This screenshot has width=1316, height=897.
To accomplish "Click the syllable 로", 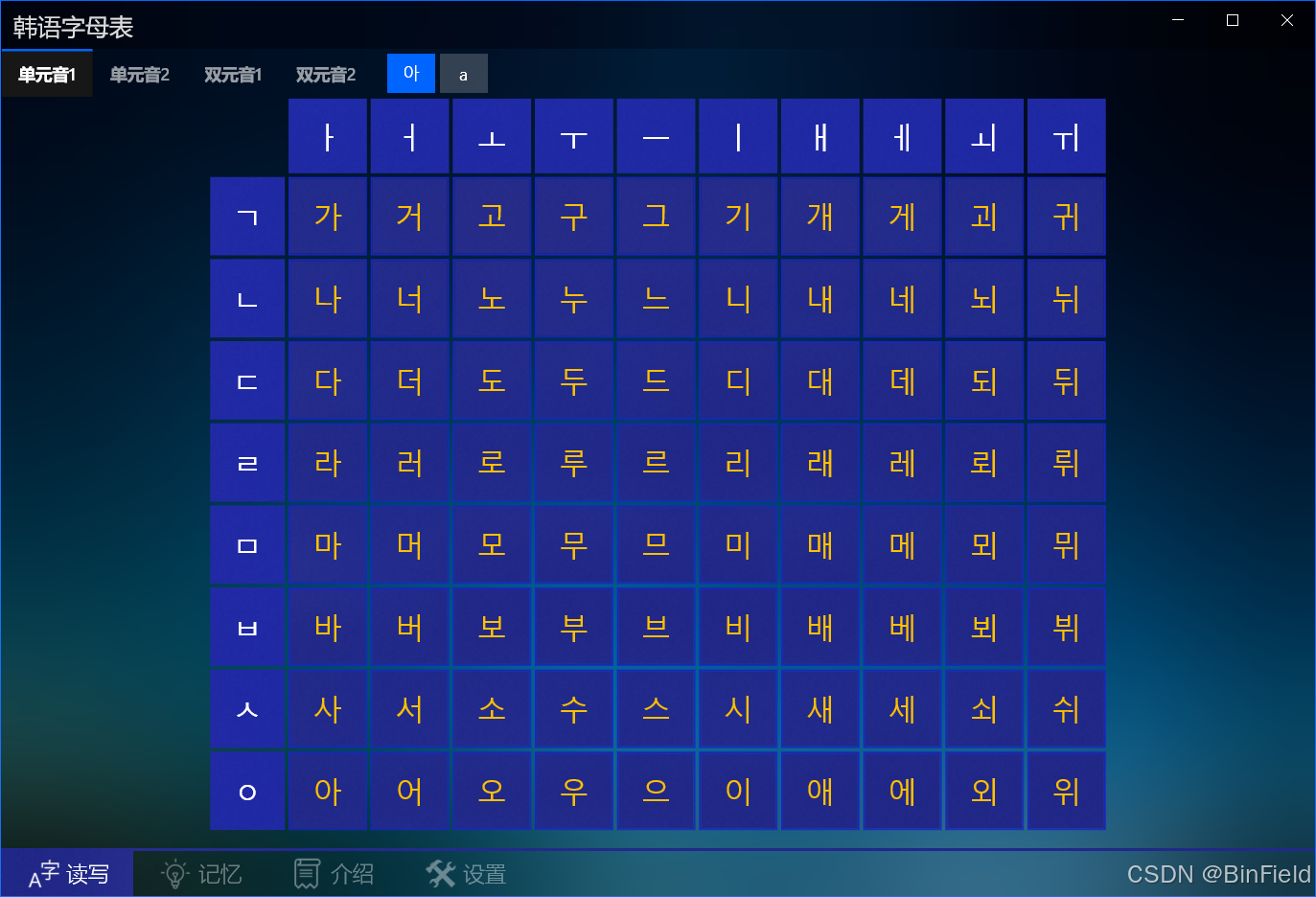I will tap(492, 463).
